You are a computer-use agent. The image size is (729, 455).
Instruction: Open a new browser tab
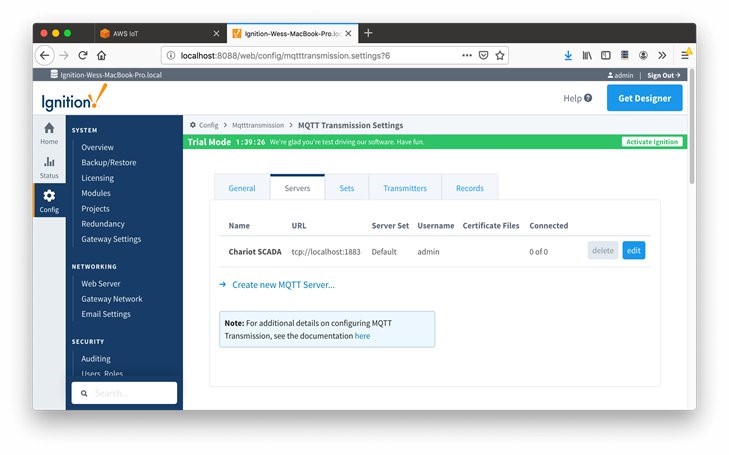pyautogui.click(x=368, y=33)
